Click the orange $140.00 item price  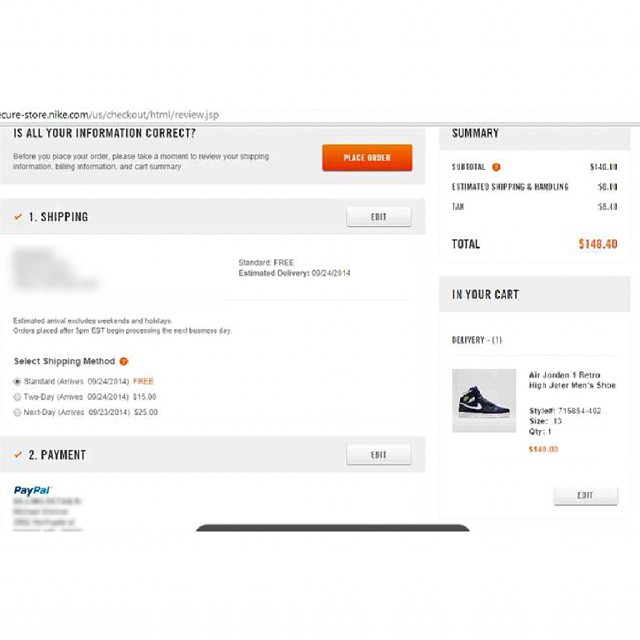543,449
